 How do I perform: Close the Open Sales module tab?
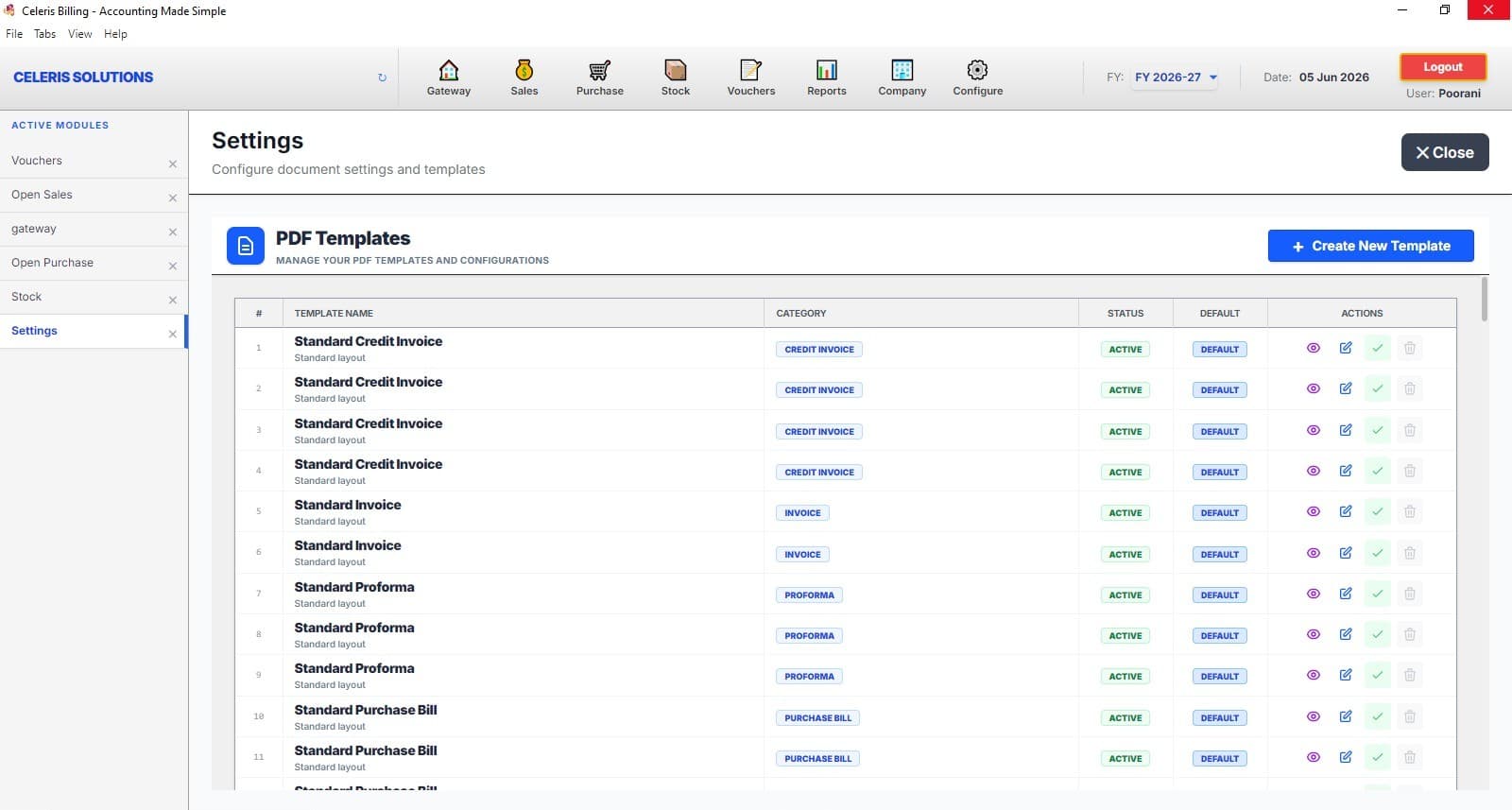point(173,198)
